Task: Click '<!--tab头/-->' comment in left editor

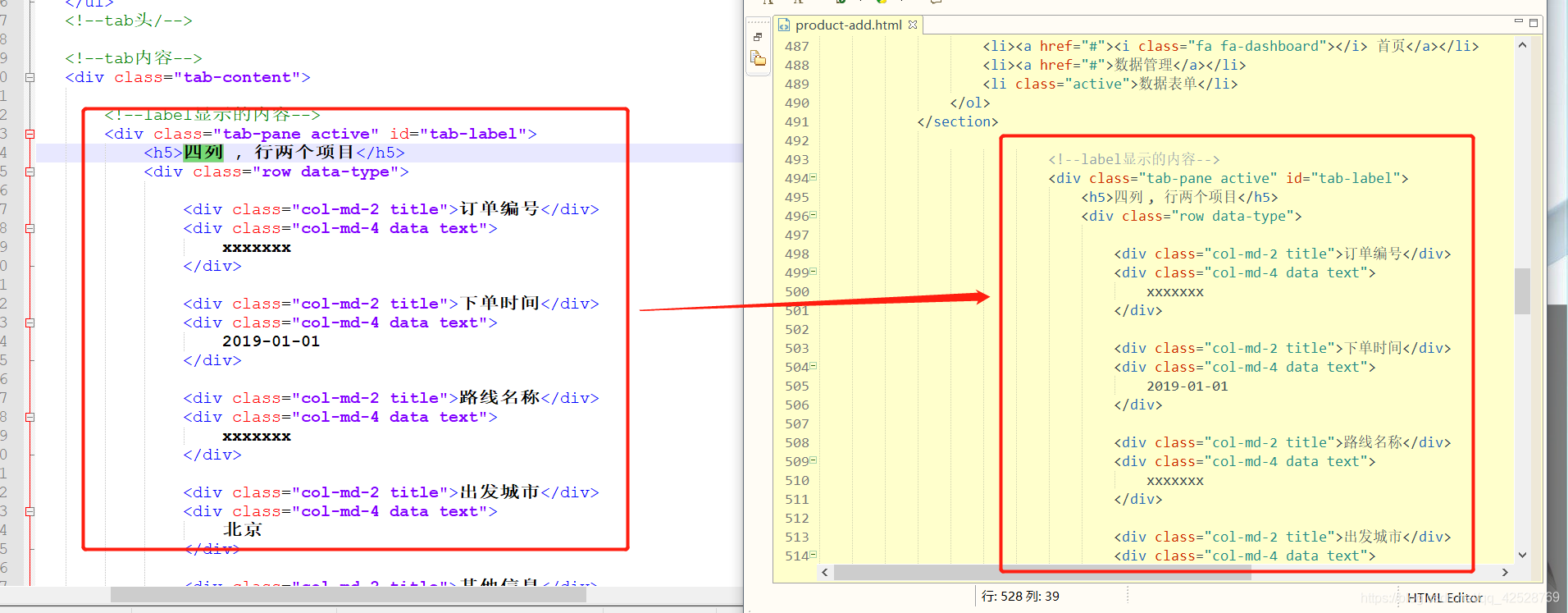Action: [x=129, y=21]
